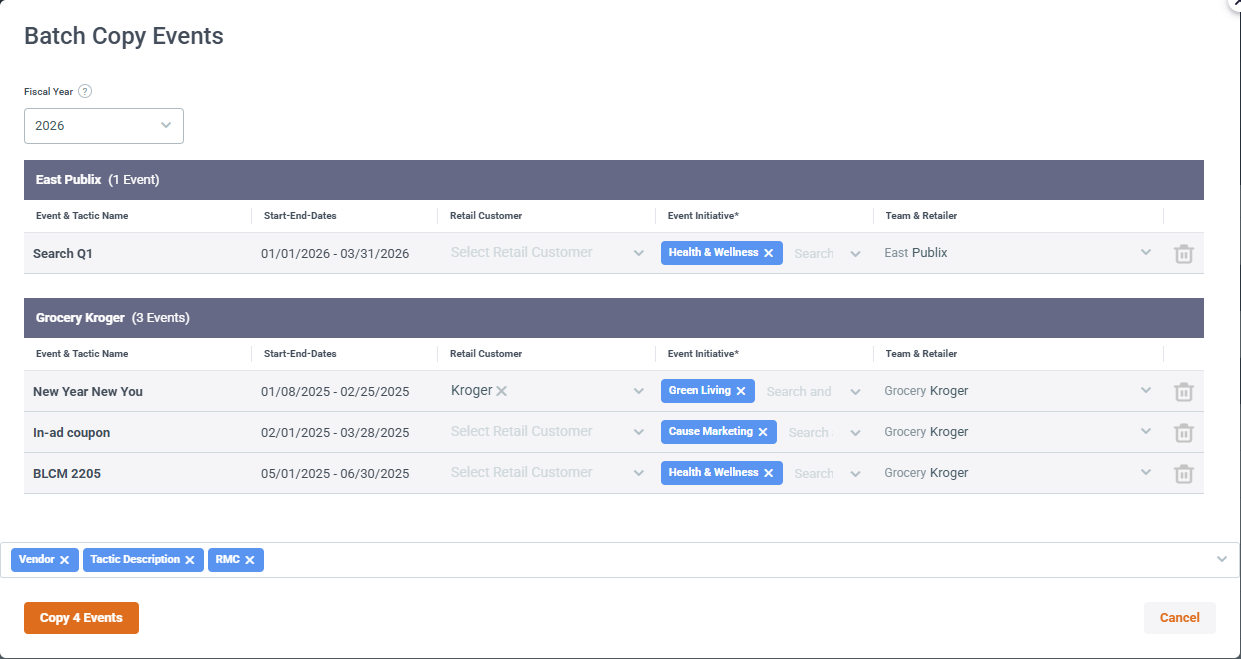Remove Health & Wellness tag from Search Q1
The height and width of the screenshot is (659, 1241).
tap(768, 253)
